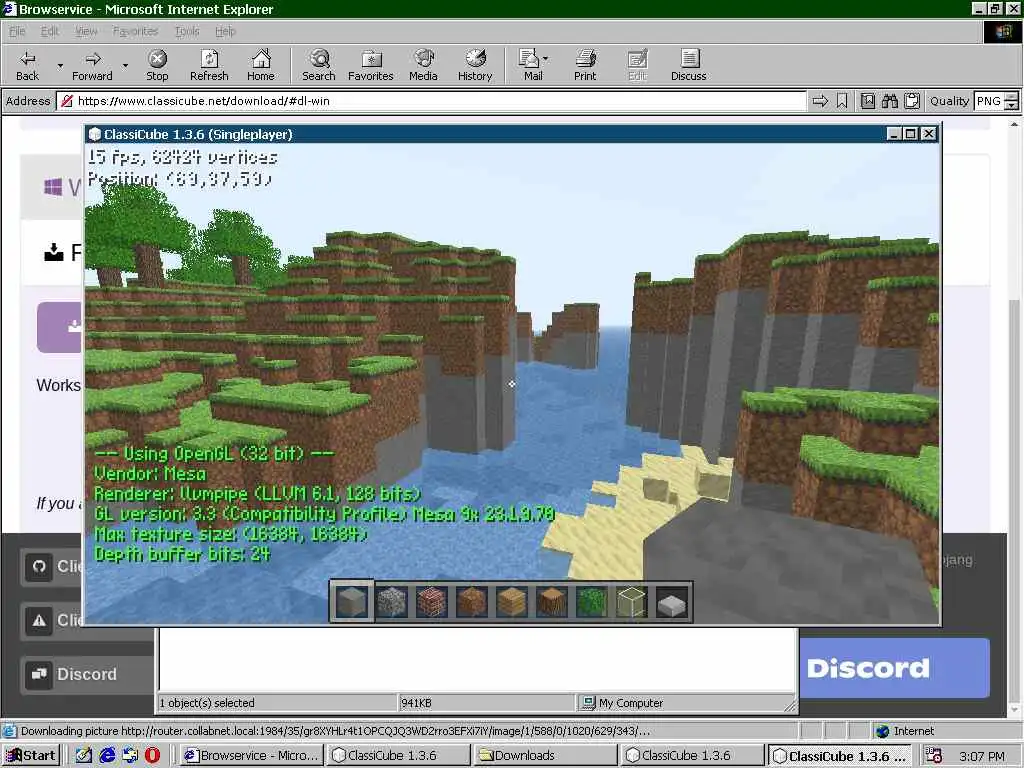Click '1 object(s) selected' status text
This screenshot has height=768, width=1024.
(x=207, y=703)
